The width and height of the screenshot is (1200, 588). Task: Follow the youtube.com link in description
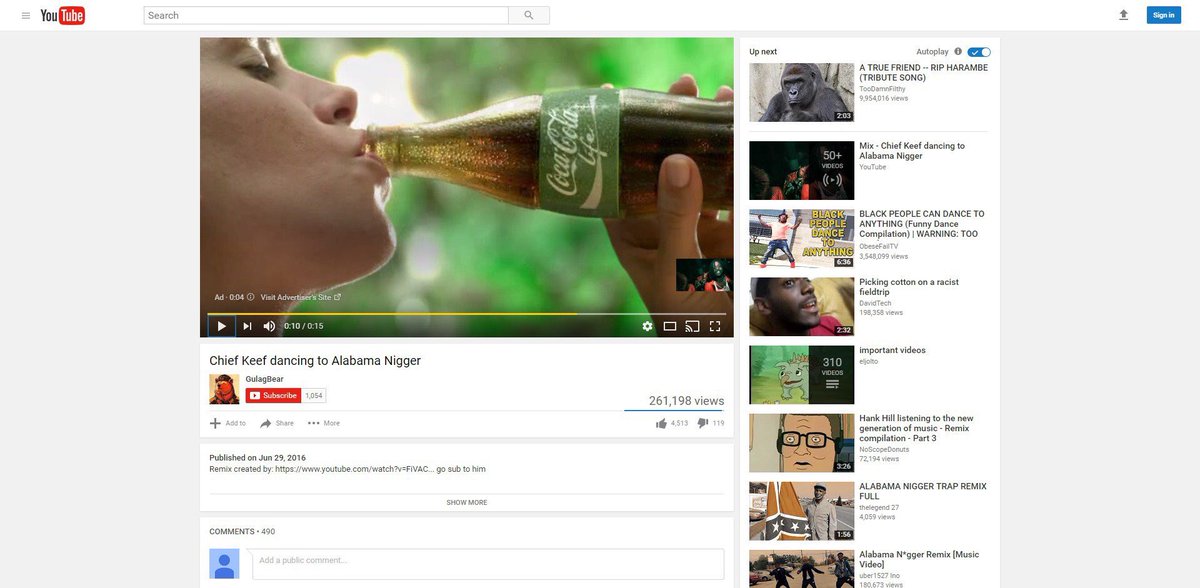coord(354,469)
